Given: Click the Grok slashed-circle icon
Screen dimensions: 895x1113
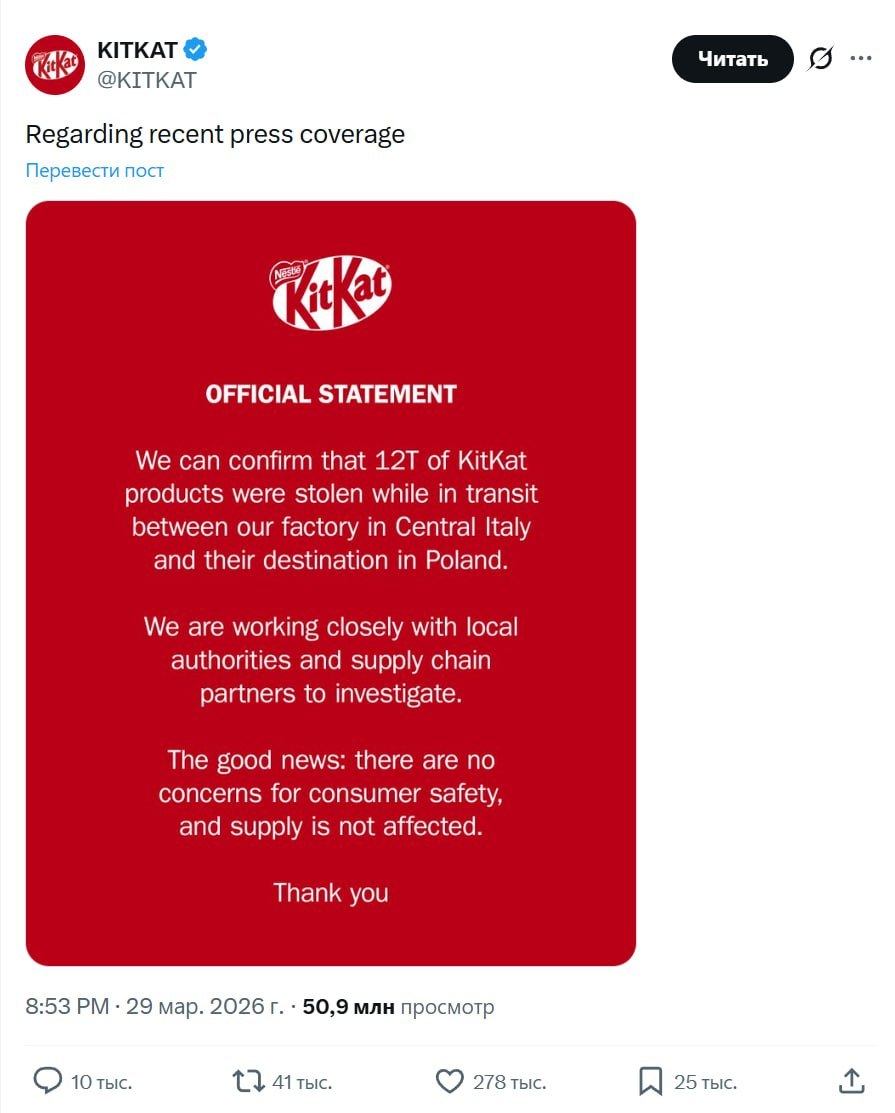Looking at the screenshot, I should [x=820, y=59].
